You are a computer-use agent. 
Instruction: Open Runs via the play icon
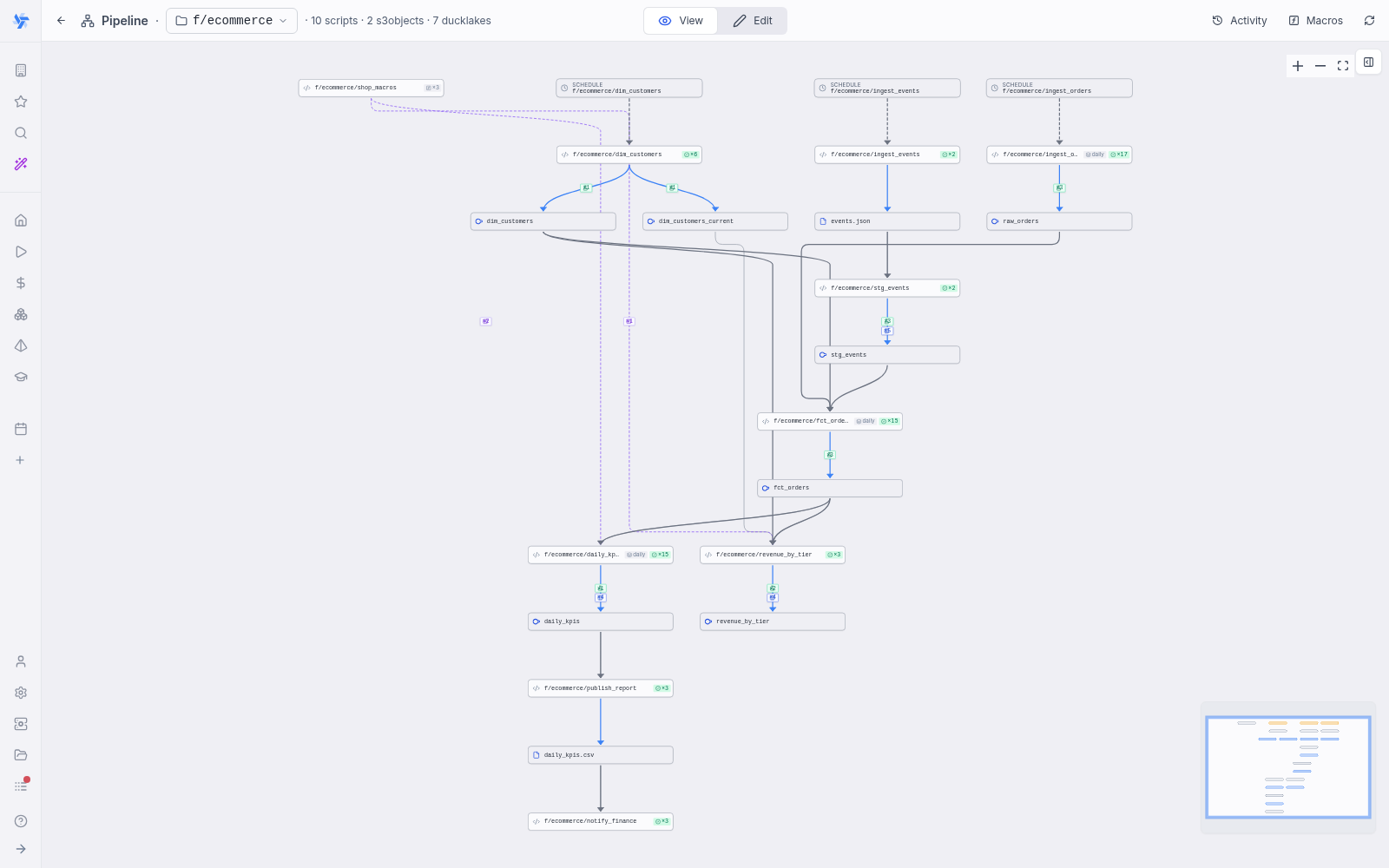[21, 252]
